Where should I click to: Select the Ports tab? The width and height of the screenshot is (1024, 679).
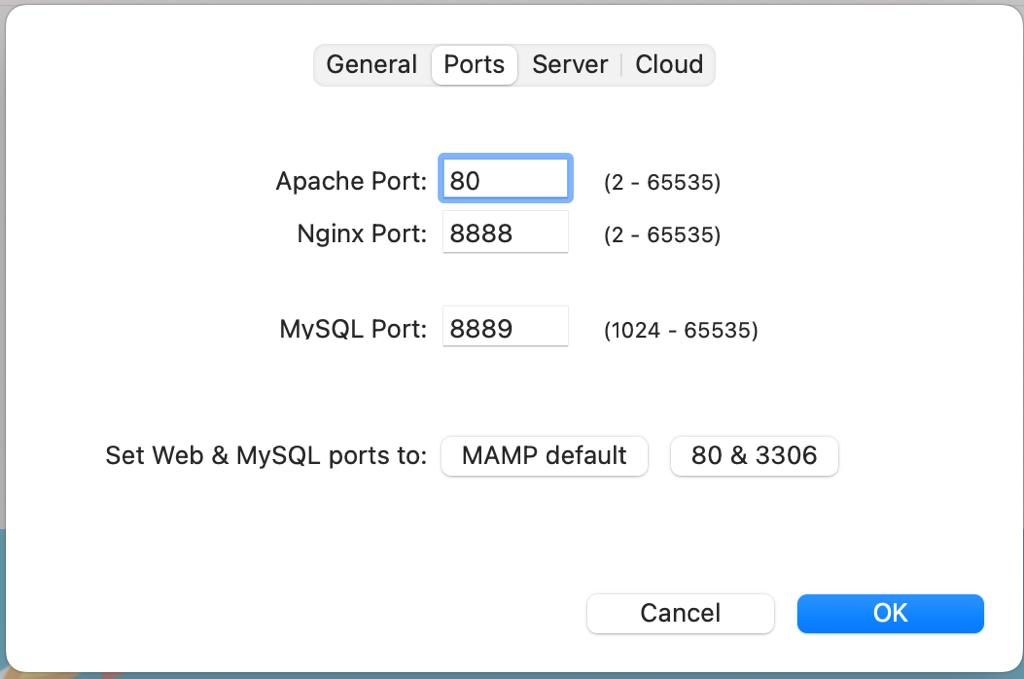coord(474,65)
